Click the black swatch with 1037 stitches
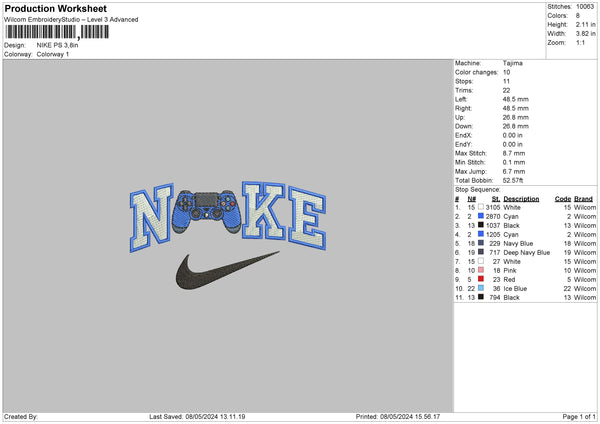The height and width of the screenshot is (424, 600). pyautogui.click(x=481, y=225)
